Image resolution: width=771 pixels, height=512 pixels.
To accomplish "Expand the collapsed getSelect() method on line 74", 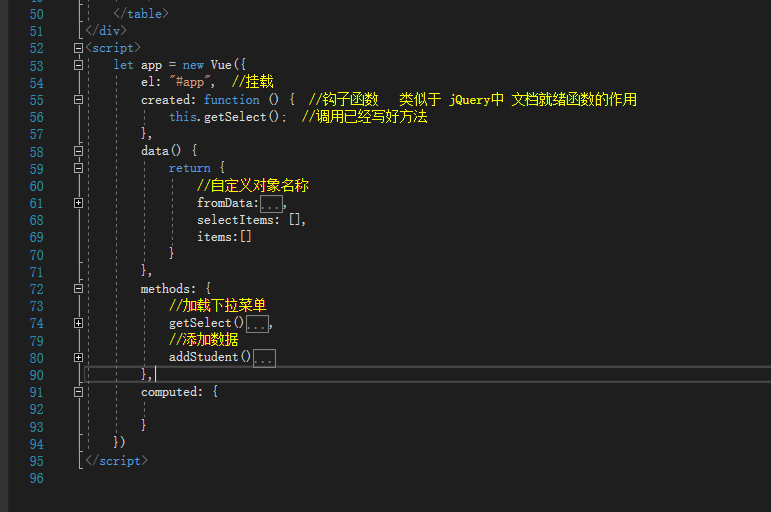I will pos(78,323).
